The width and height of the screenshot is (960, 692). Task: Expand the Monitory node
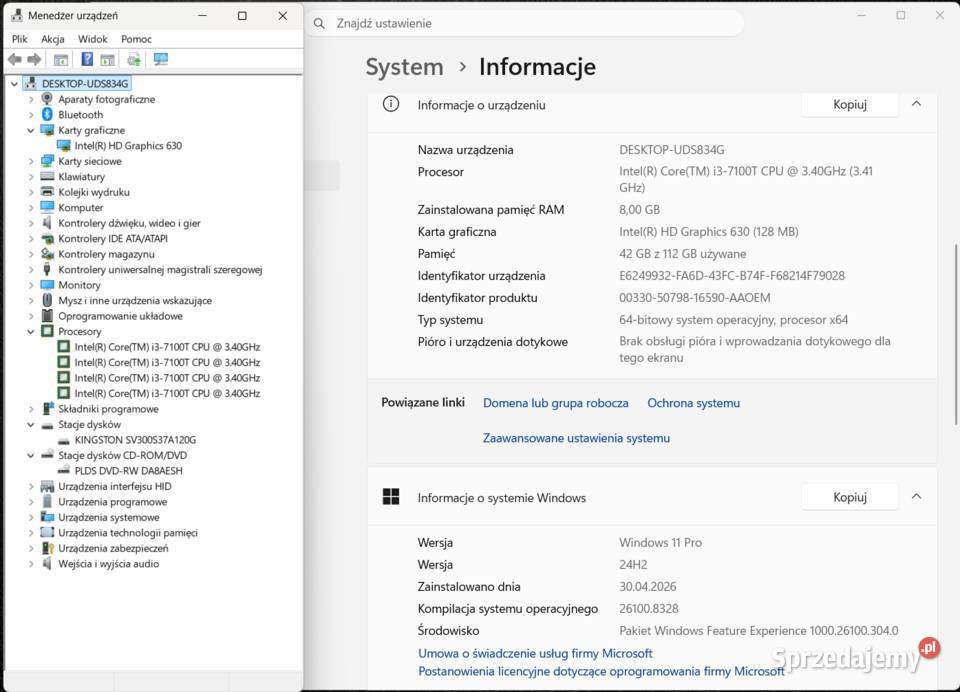[x=31, y=285]
